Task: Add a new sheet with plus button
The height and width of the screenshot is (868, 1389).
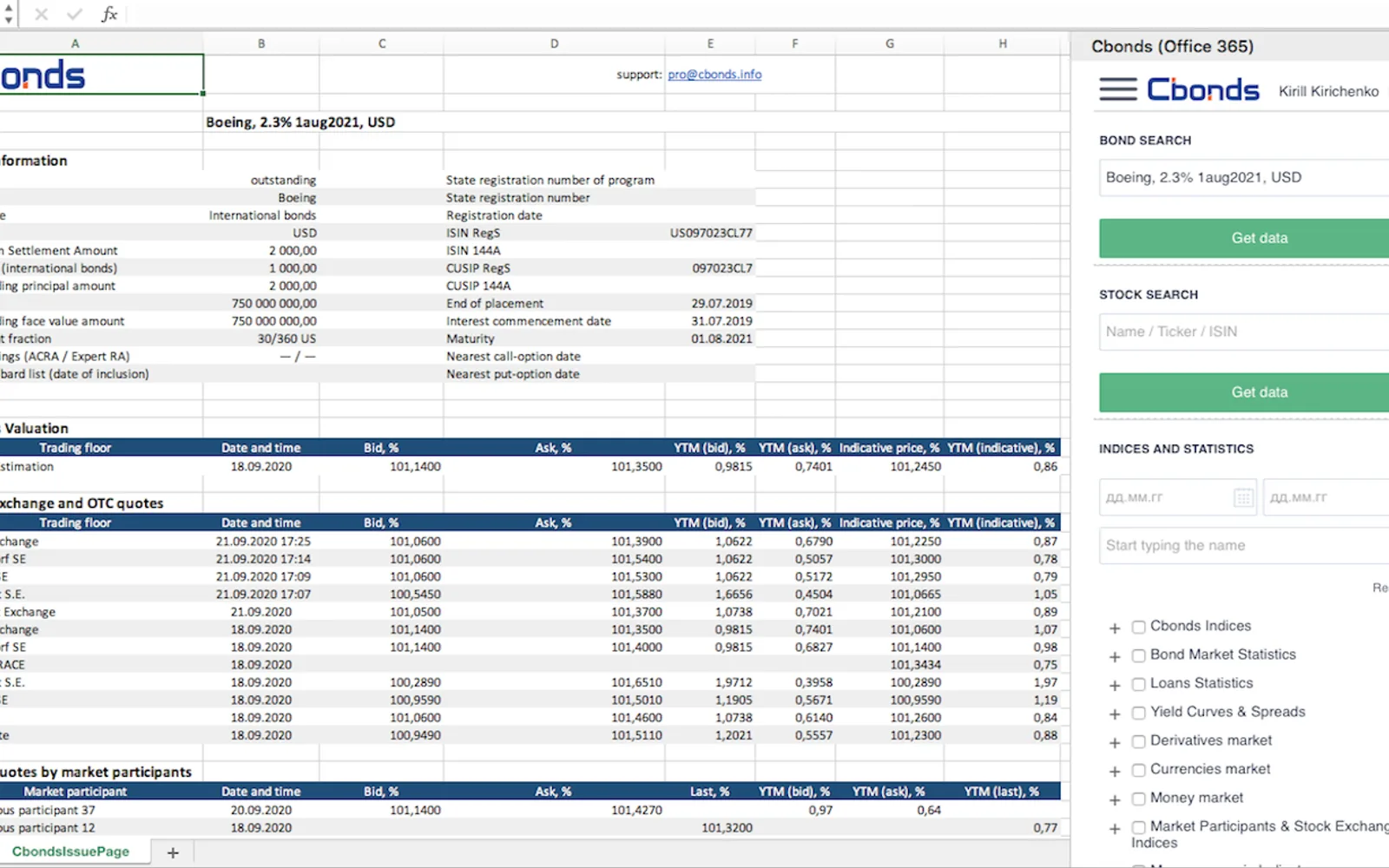Action: [173, 852]
